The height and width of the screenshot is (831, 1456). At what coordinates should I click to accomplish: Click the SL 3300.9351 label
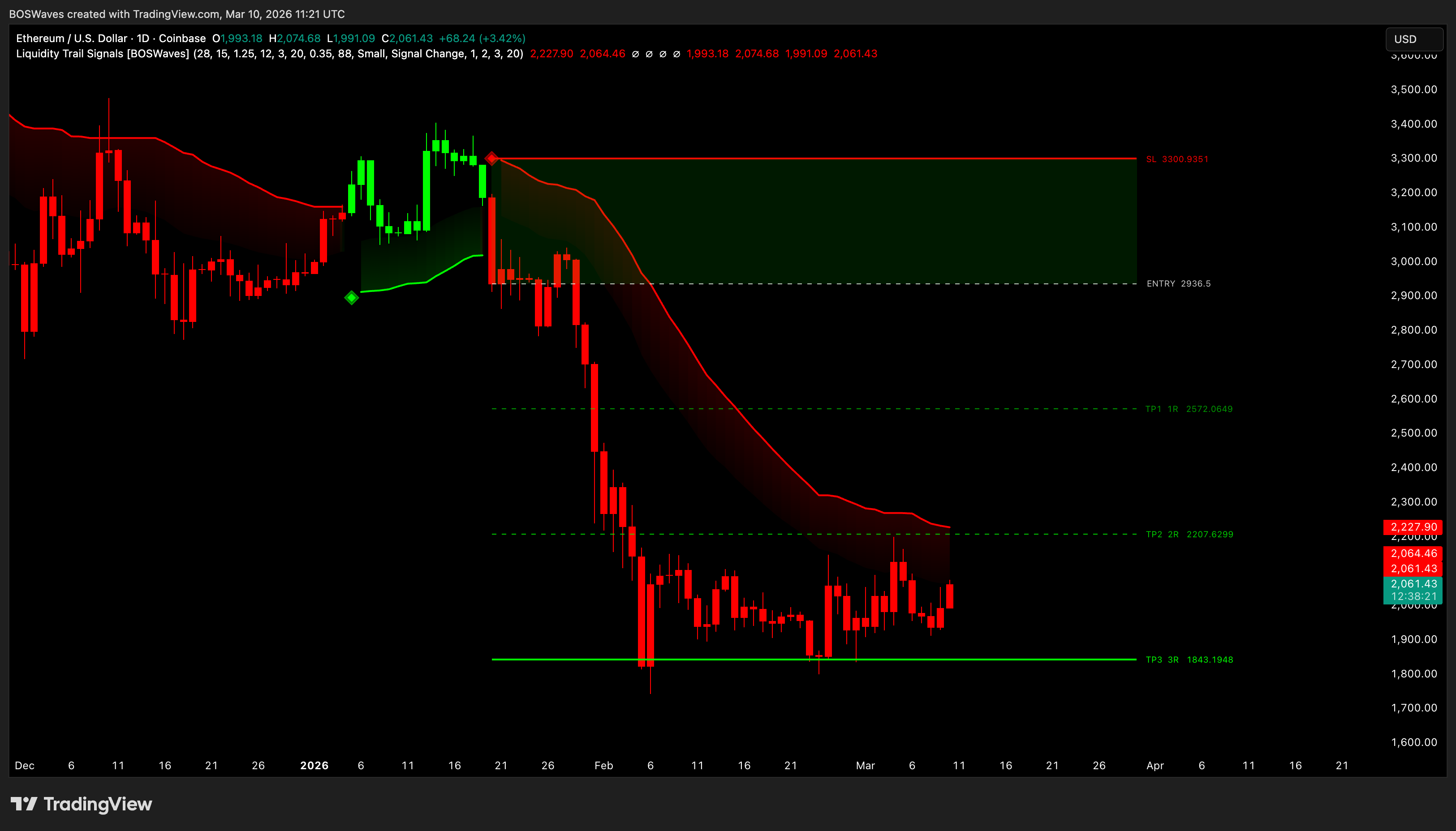[1177, 159]
